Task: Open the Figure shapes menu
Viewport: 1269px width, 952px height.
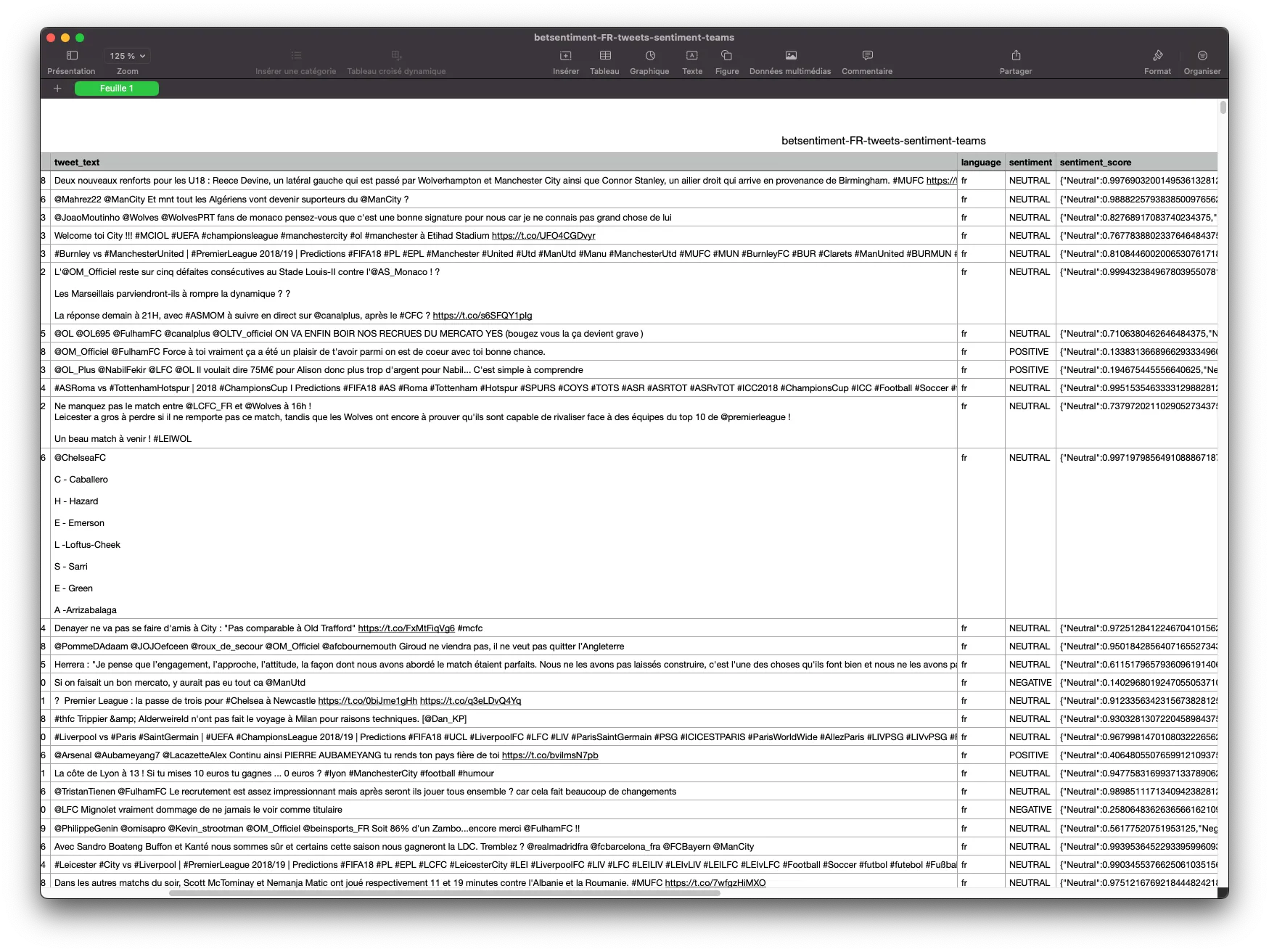Action: click(726, 56)
